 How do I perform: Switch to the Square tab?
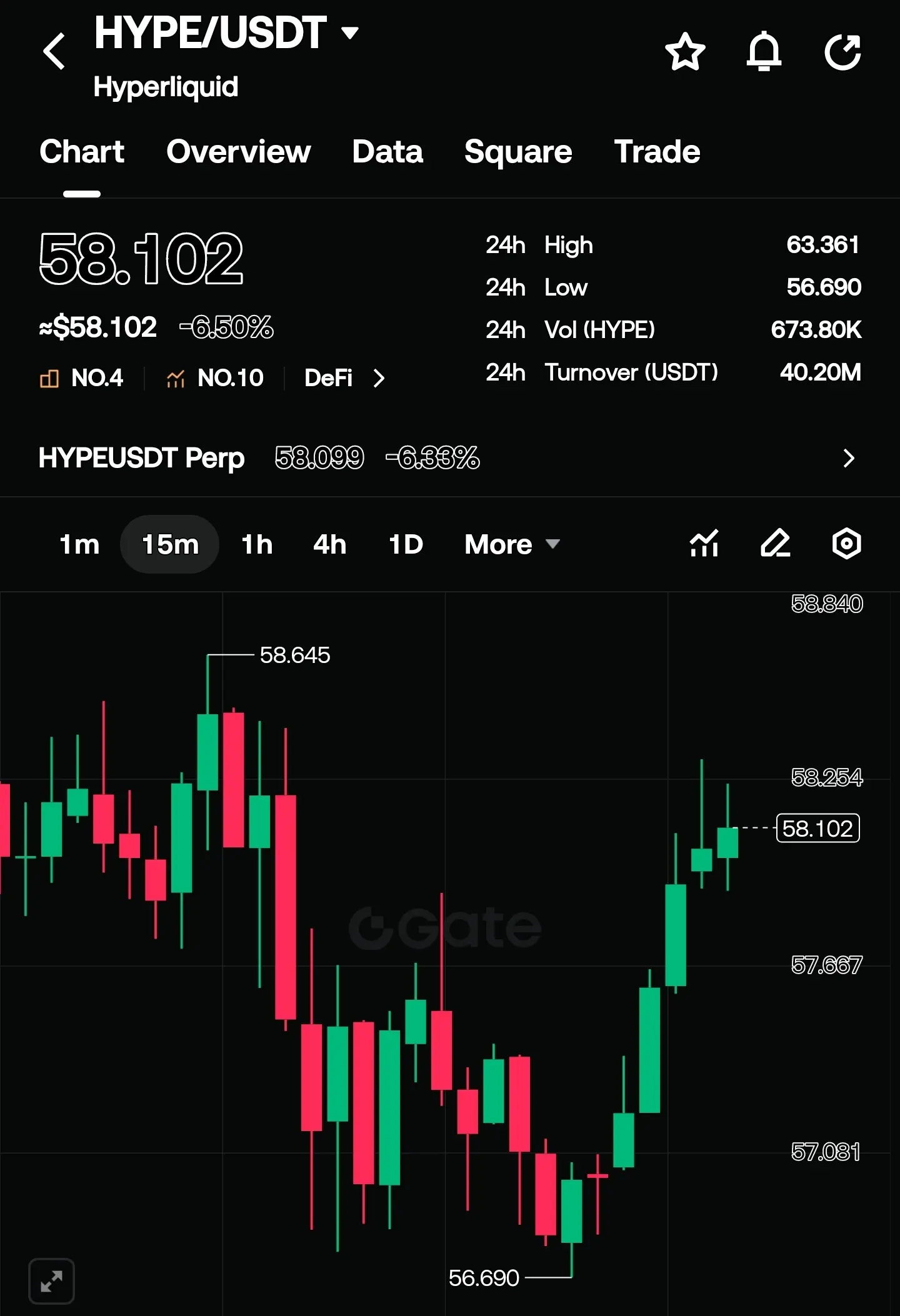(518, 152)
